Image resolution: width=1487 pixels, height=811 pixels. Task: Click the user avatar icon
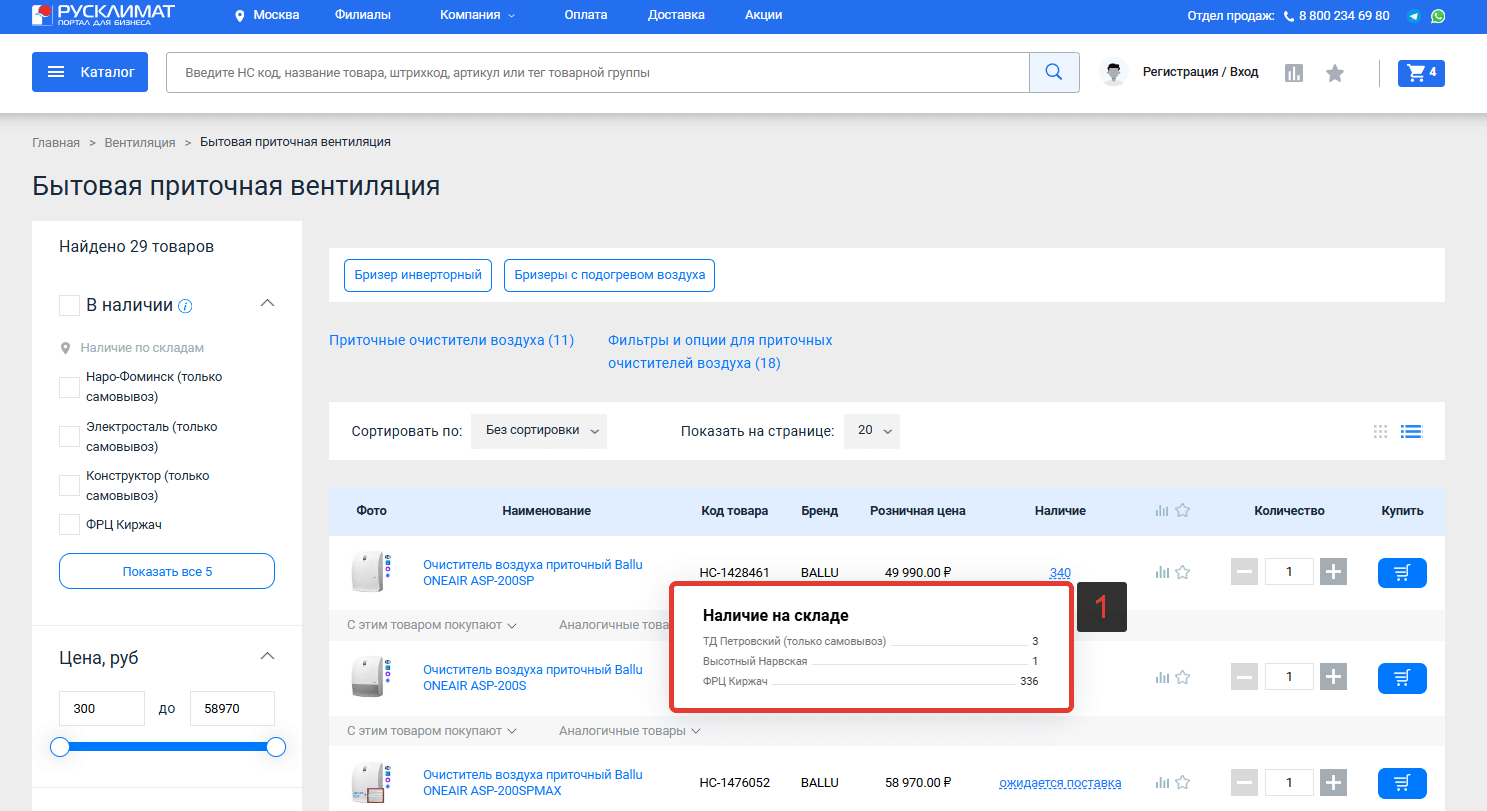tap(1114, 72)
